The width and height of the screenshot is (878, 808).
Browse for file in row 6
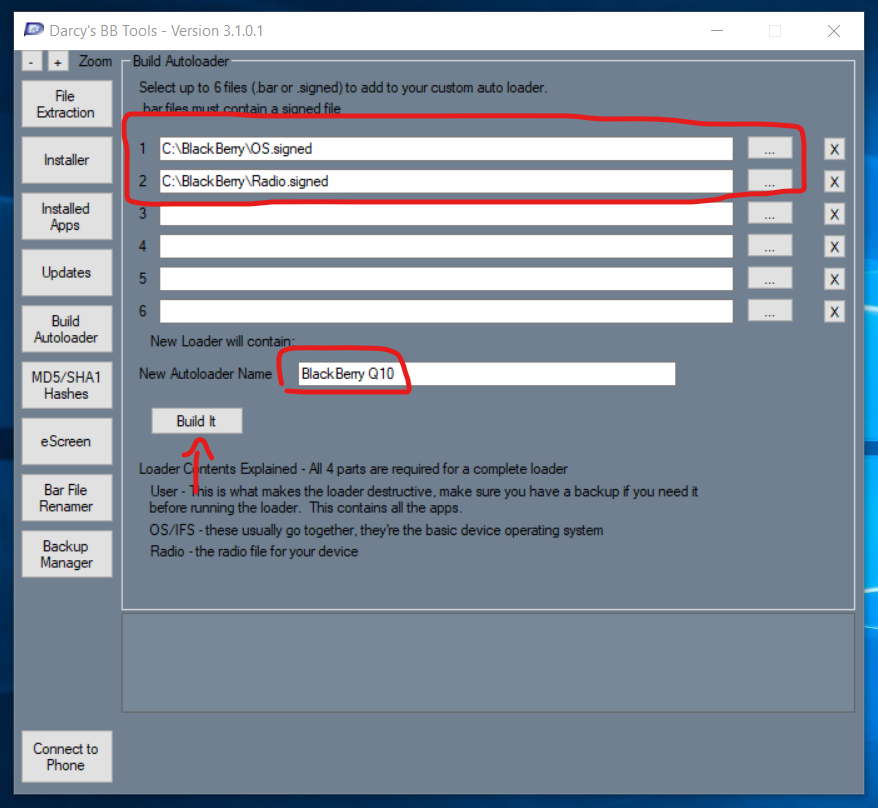pos(770,311)
